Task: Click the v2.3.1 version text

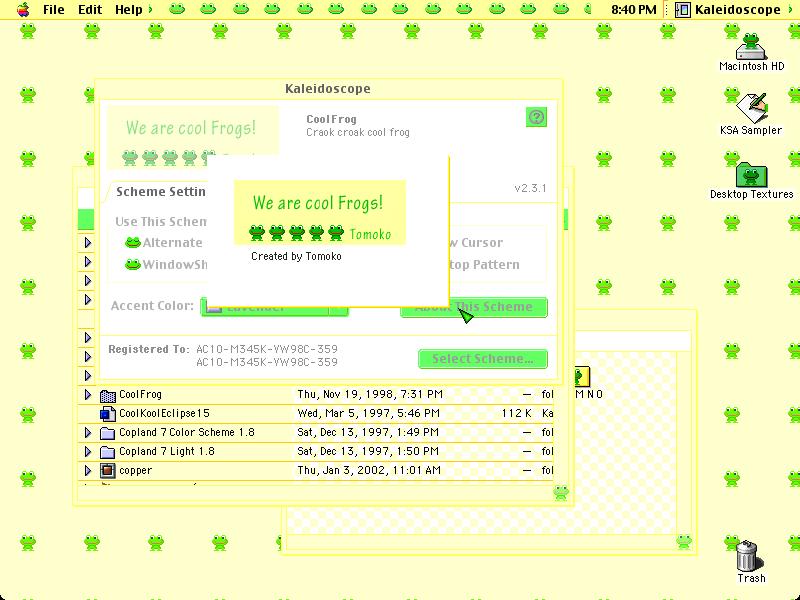Action: (530, 188)
